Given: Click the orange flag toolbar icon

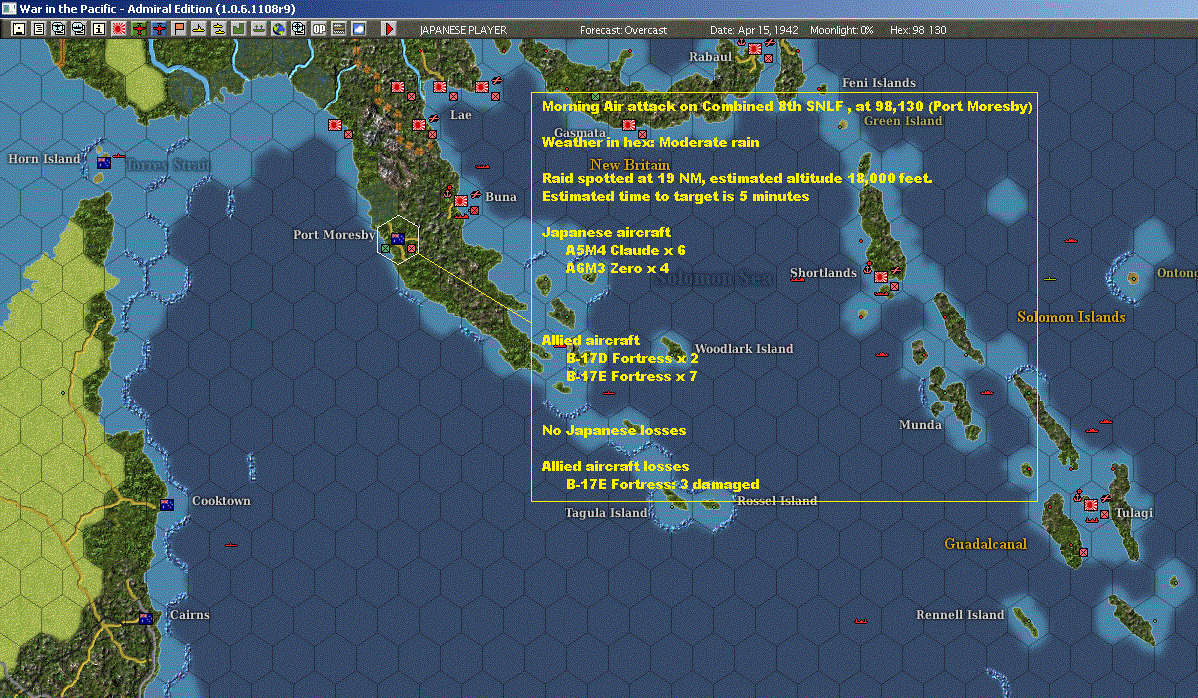Looking at the screenshot, I should coord(179,29).
